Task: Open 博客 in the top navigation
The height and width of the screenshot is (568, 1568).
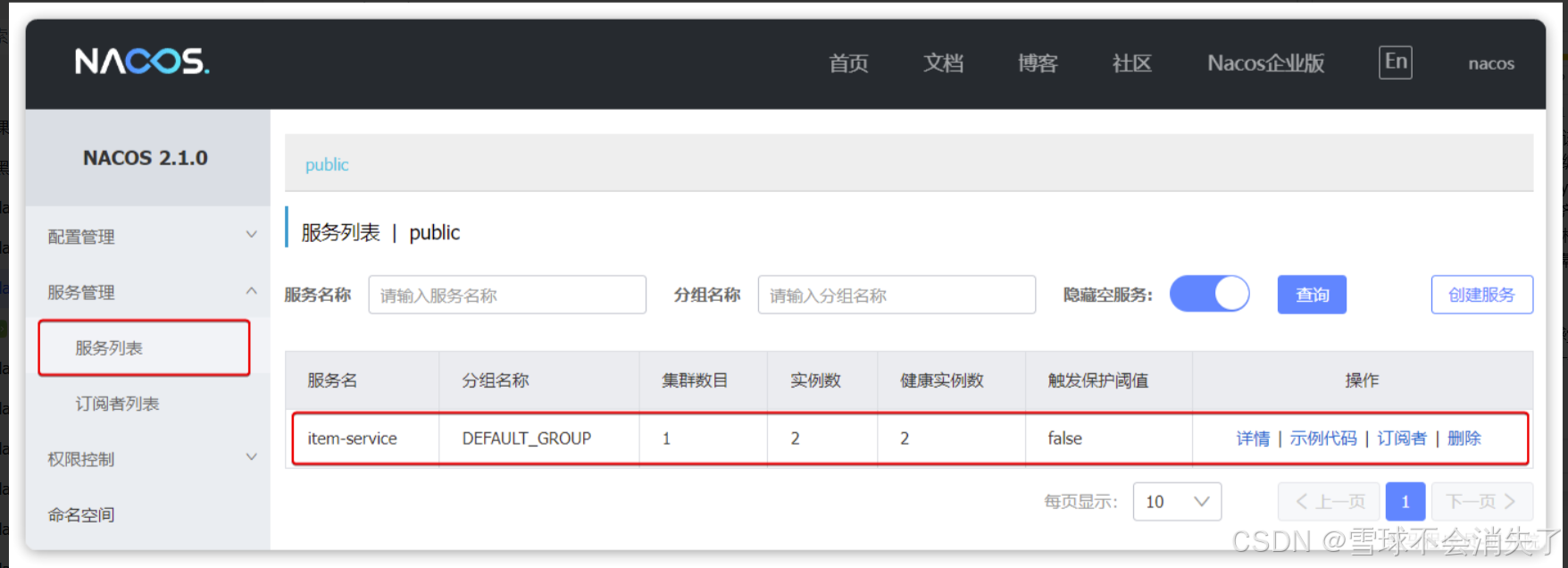Action: coord(1038,63)
